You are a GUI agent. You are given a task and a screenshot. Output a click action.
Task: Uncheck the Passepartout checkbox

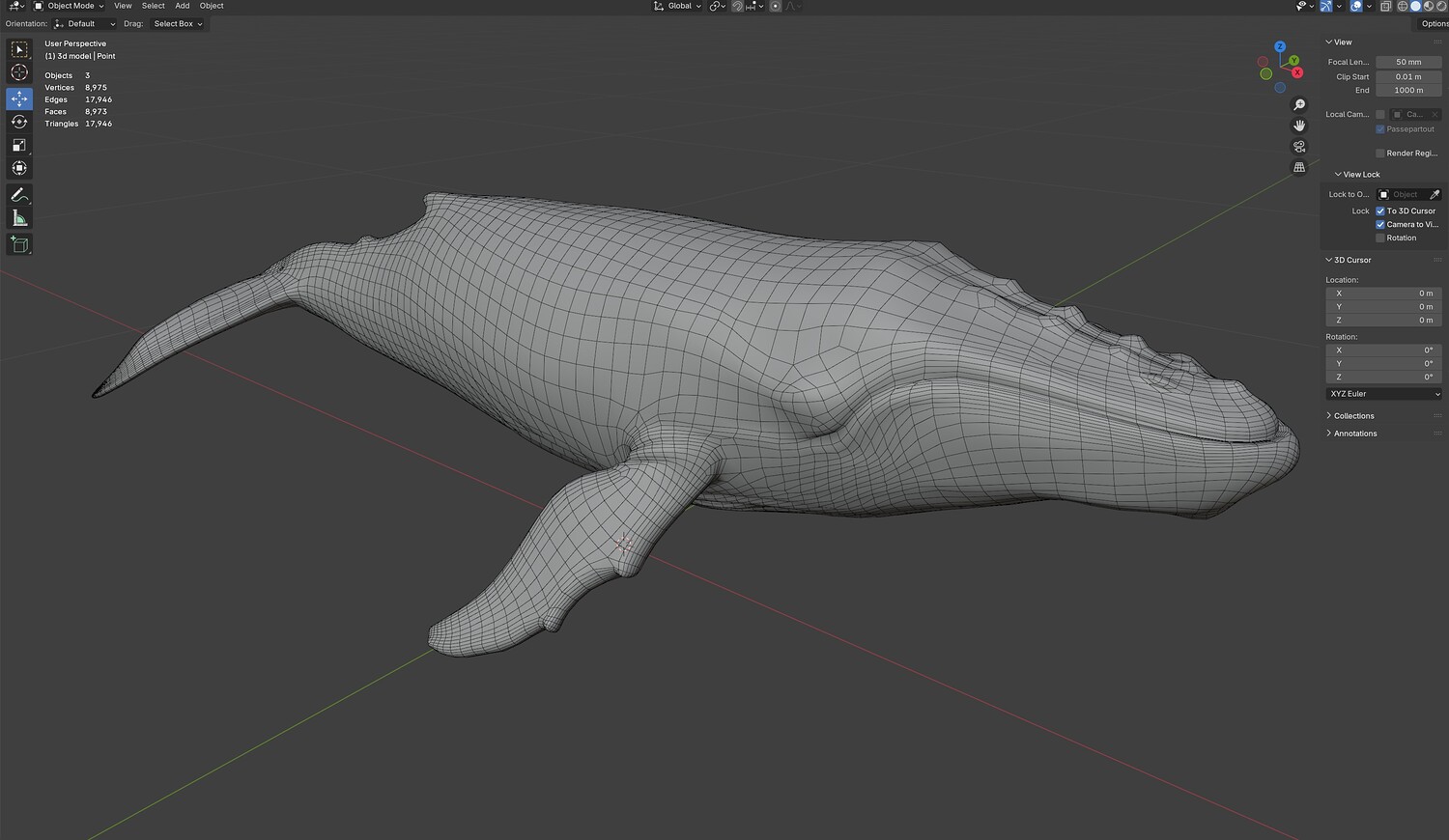click(1380, 129)
